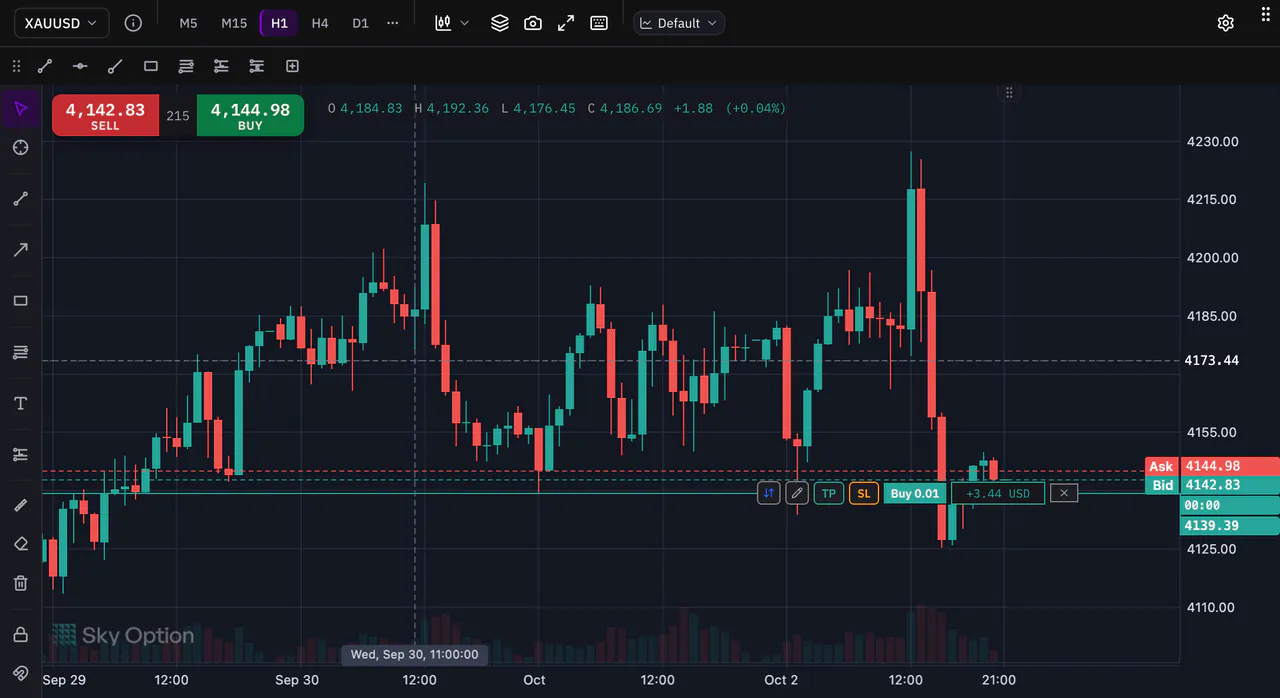Click the 4230.00 price axis label
1280x698 pixels.
pyautogui.click(x=1212, y=142)
